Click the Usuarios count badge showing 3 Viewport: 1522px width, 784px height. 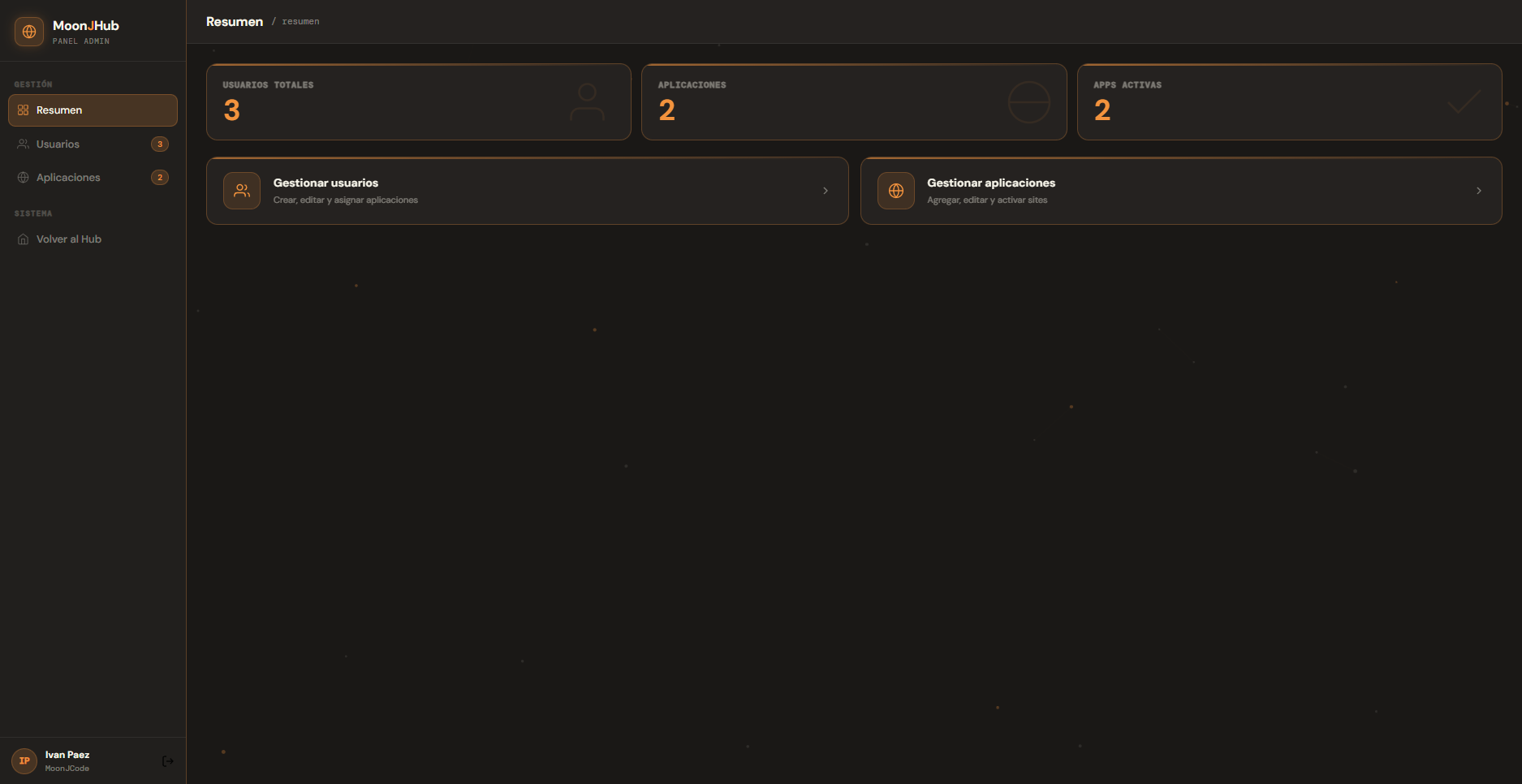point(160,144)
